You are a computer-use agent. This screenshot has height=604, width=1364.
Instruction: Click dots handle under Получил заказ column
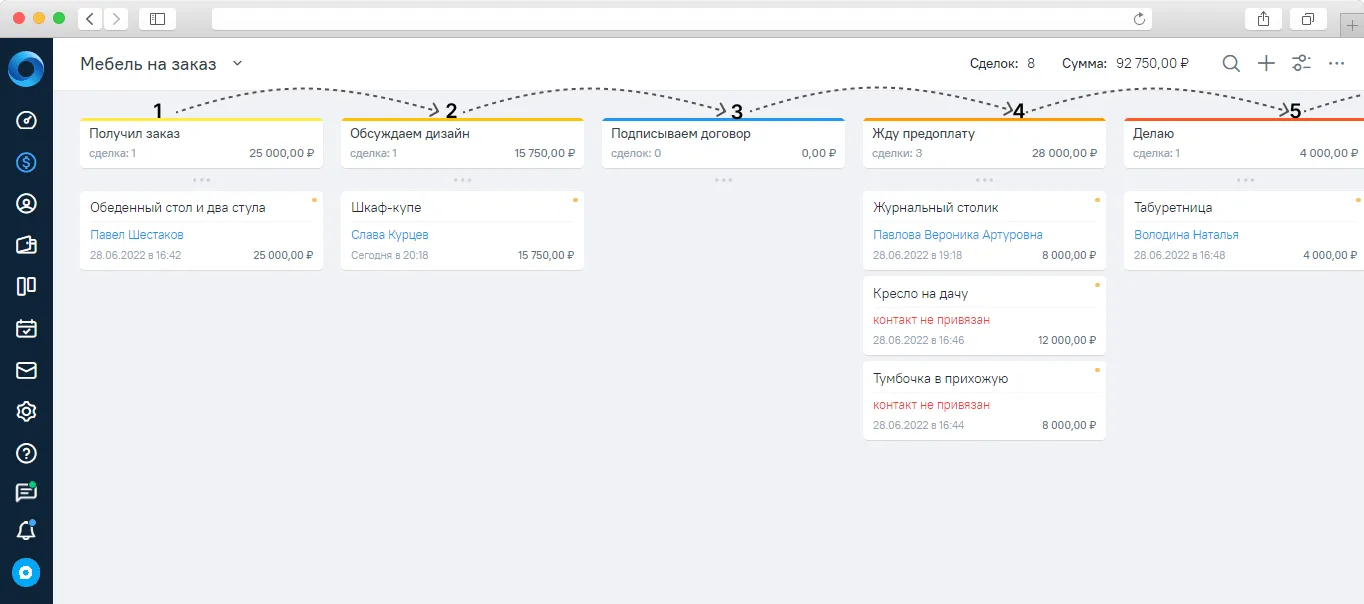tap(201, 180)
